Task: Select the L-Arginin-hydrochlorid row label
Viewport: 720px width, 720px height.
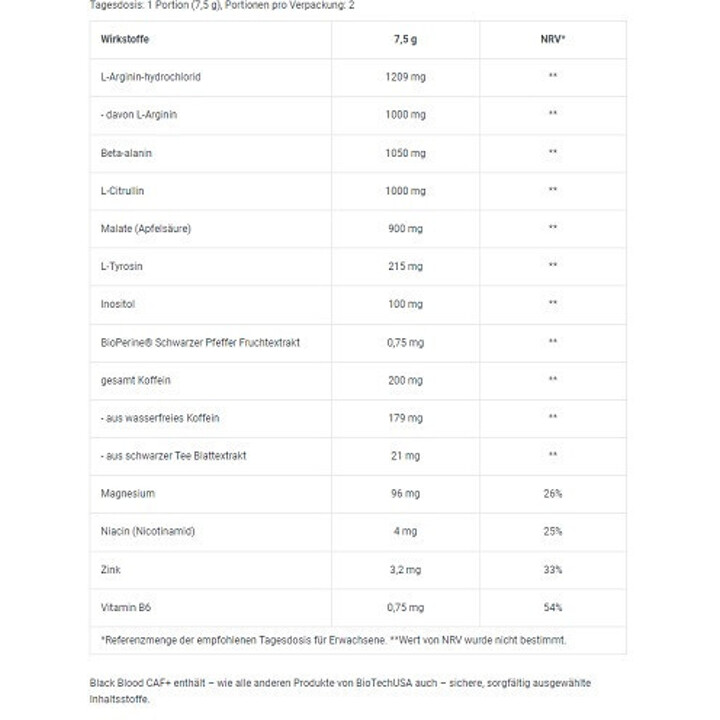Action: pos(151,77)
